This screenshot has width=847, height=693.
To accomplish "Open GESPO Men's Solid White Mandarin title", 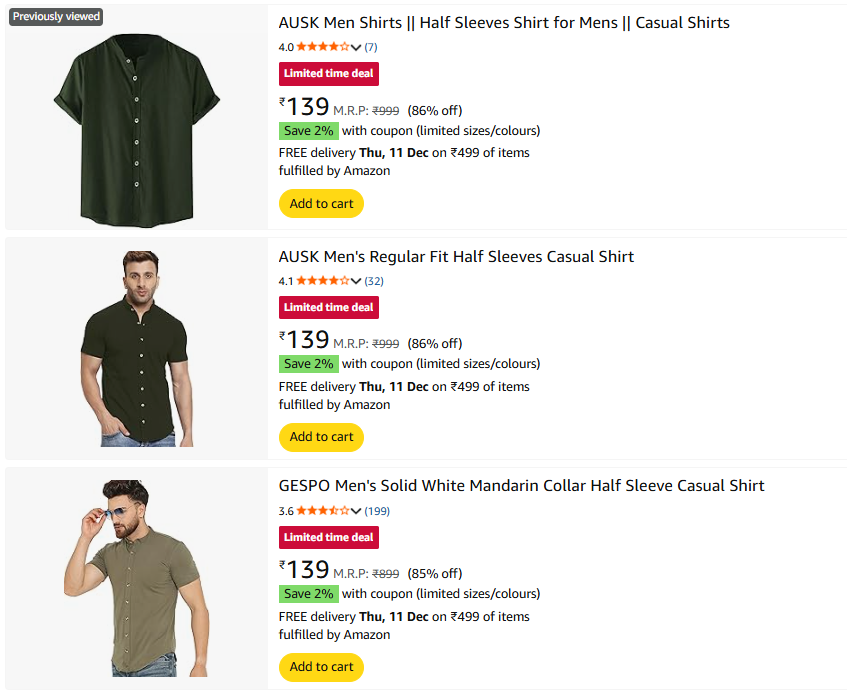I will 521,486.
